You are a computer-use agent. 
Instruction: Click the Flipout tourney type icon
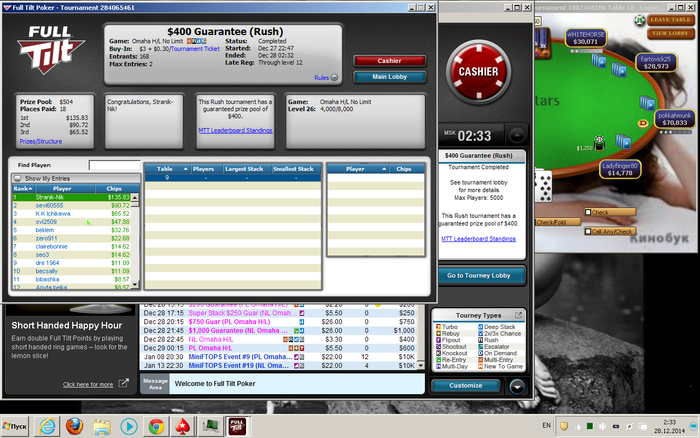[438, 340]
